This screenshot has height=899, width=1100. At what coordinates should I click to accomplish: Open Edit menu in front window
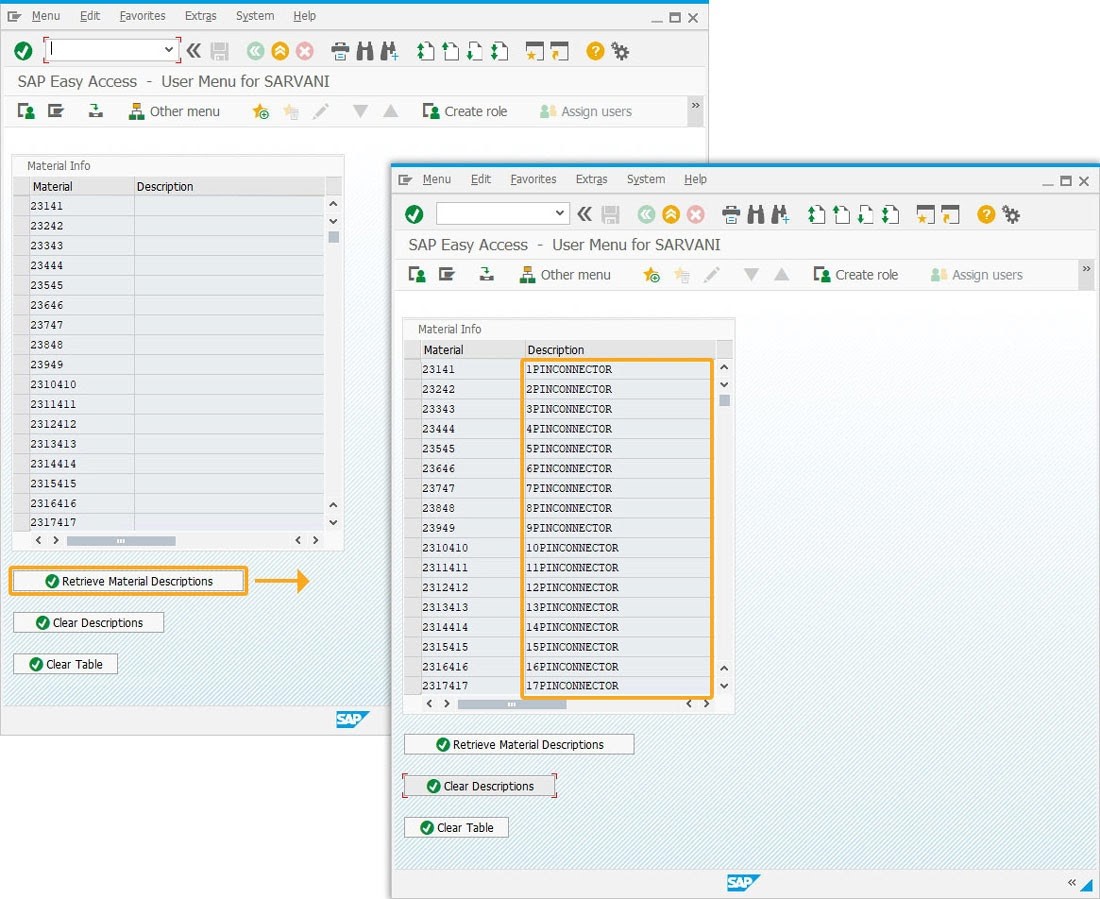click(x=481, y=180)
